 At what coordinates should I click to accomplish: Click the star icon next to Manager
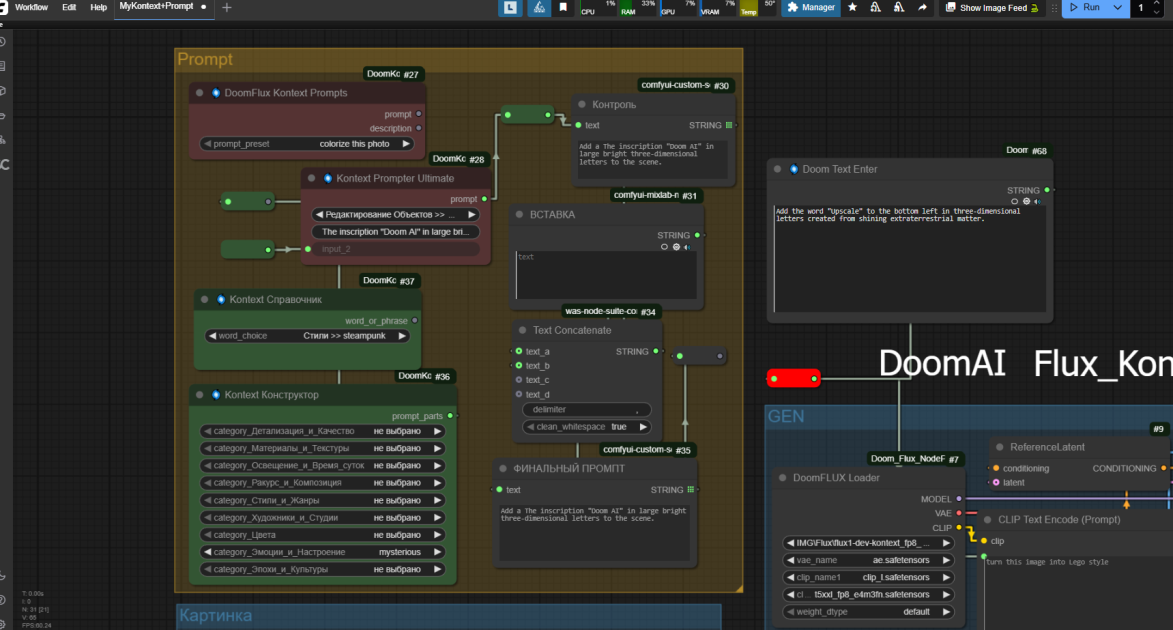pos(852,7)
